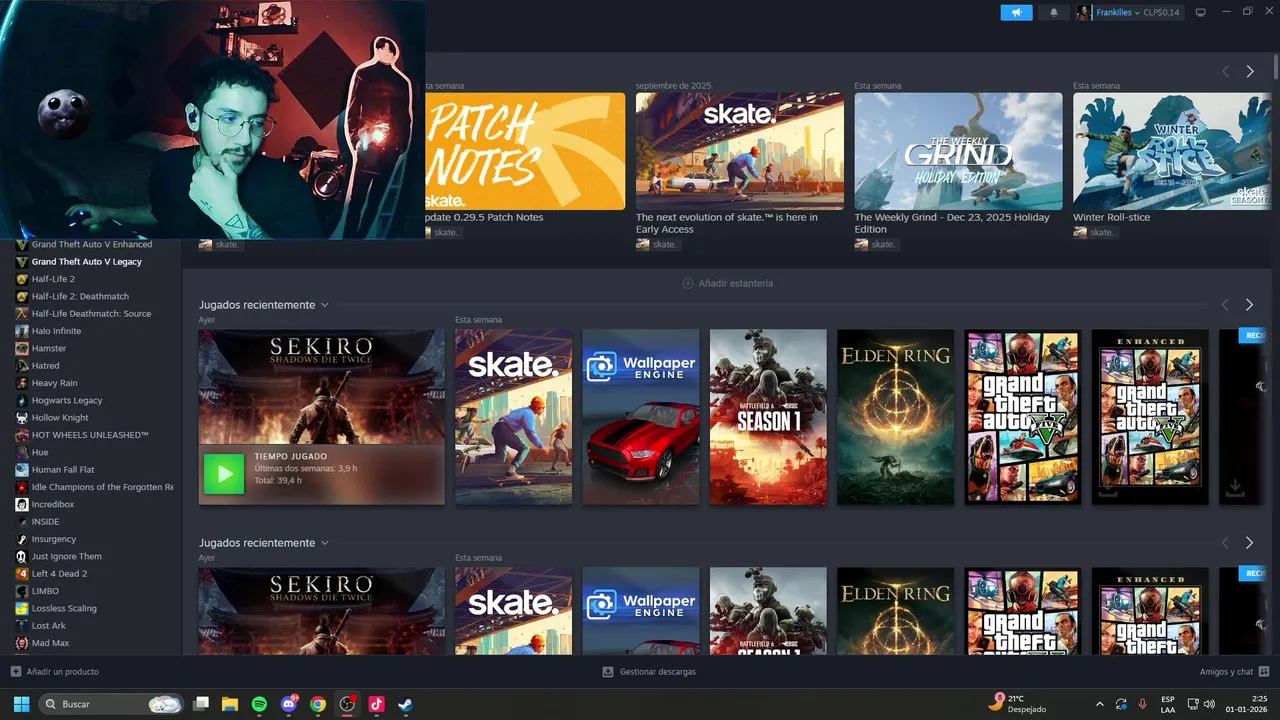This screenshot has height=720, width=1280.
Task: Select Hue in library list
Action: click(x=40, y=452)
